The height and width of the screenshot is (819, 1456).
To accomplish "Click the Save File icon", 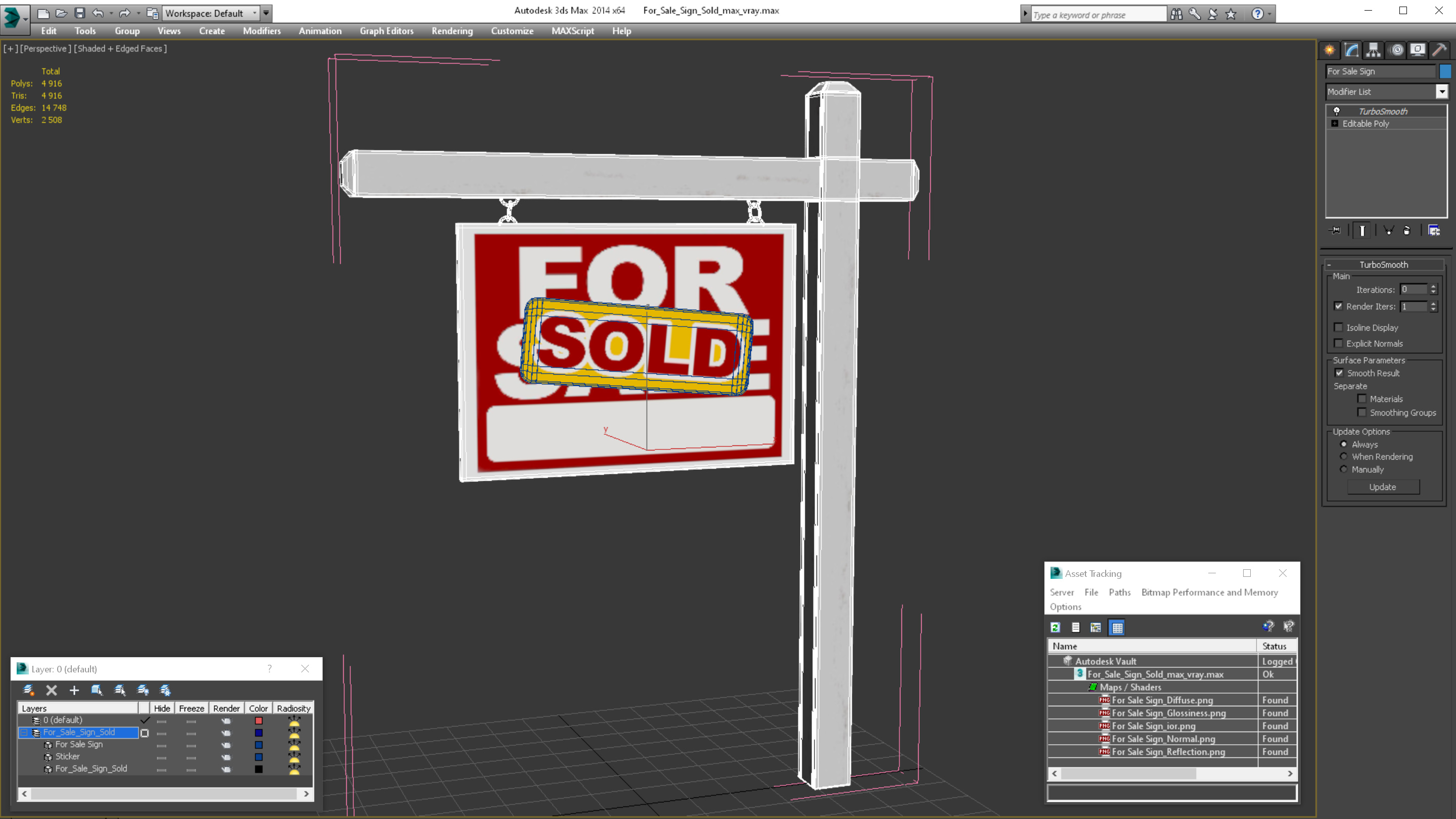I will point(79,13).
